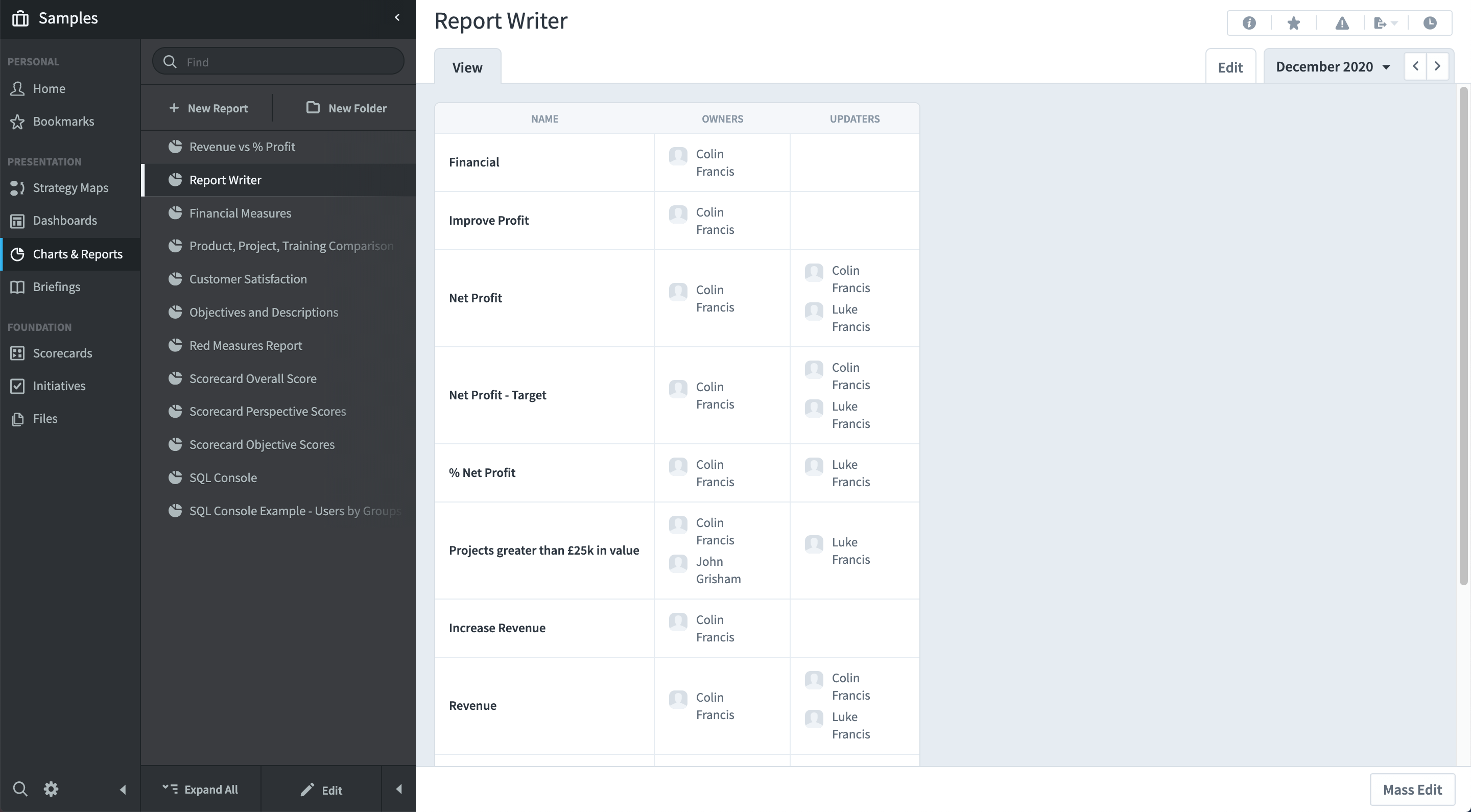The width and height of the screenshot is (1471, 812).
Task: Click the search magnifier icon at bottom left
Action: pyautogui.click(x=20, y=789)
